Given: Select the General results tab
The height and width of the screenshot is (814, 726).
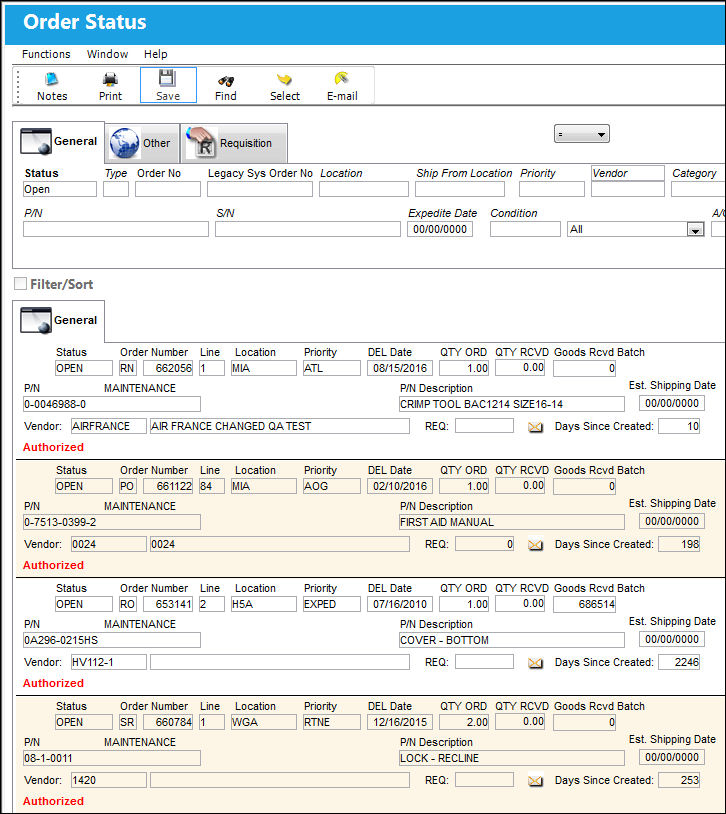Looking at the screenshot, I should pos(59,320).
